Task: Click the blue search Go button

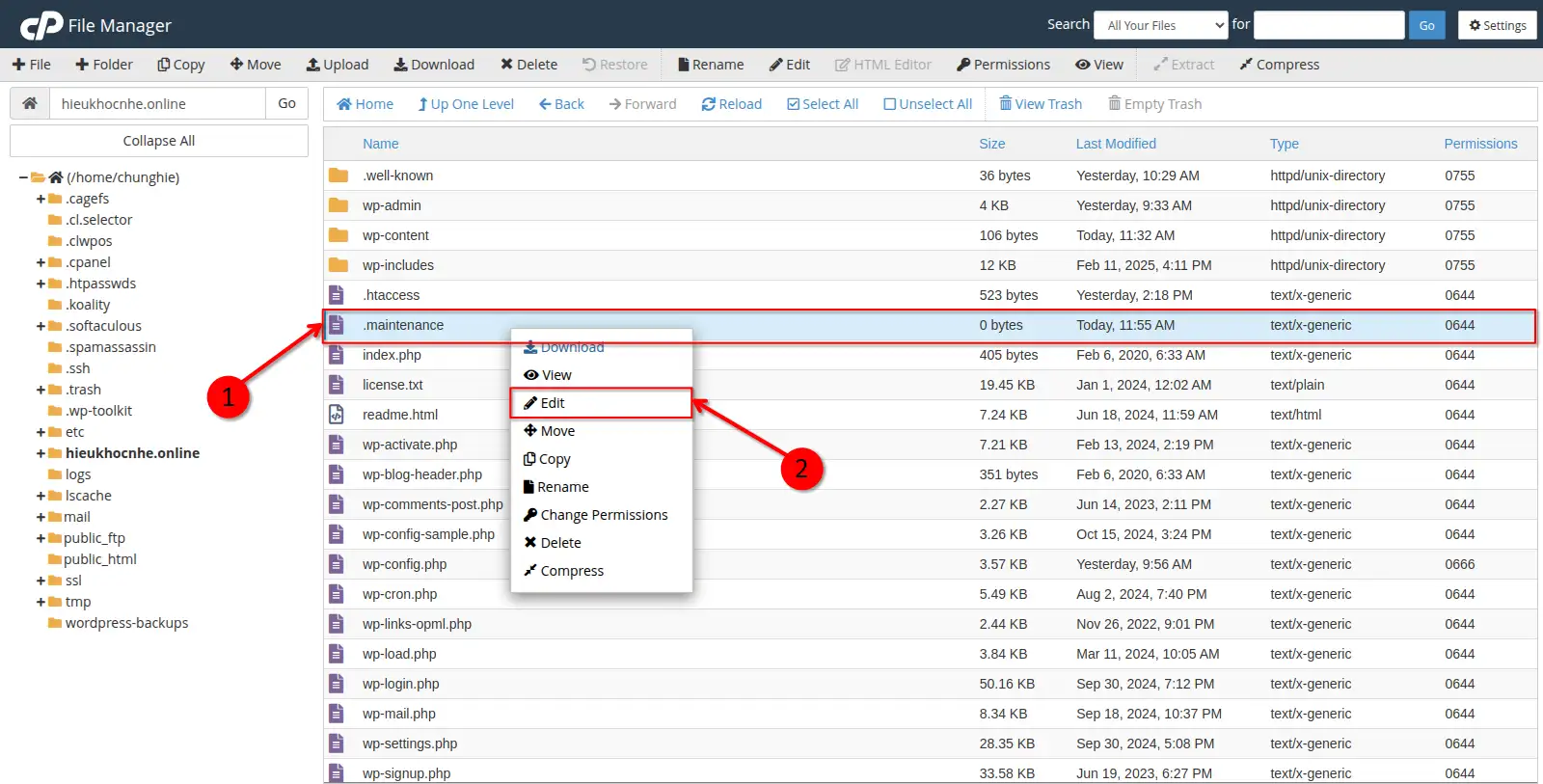Action: point(1426,25)
